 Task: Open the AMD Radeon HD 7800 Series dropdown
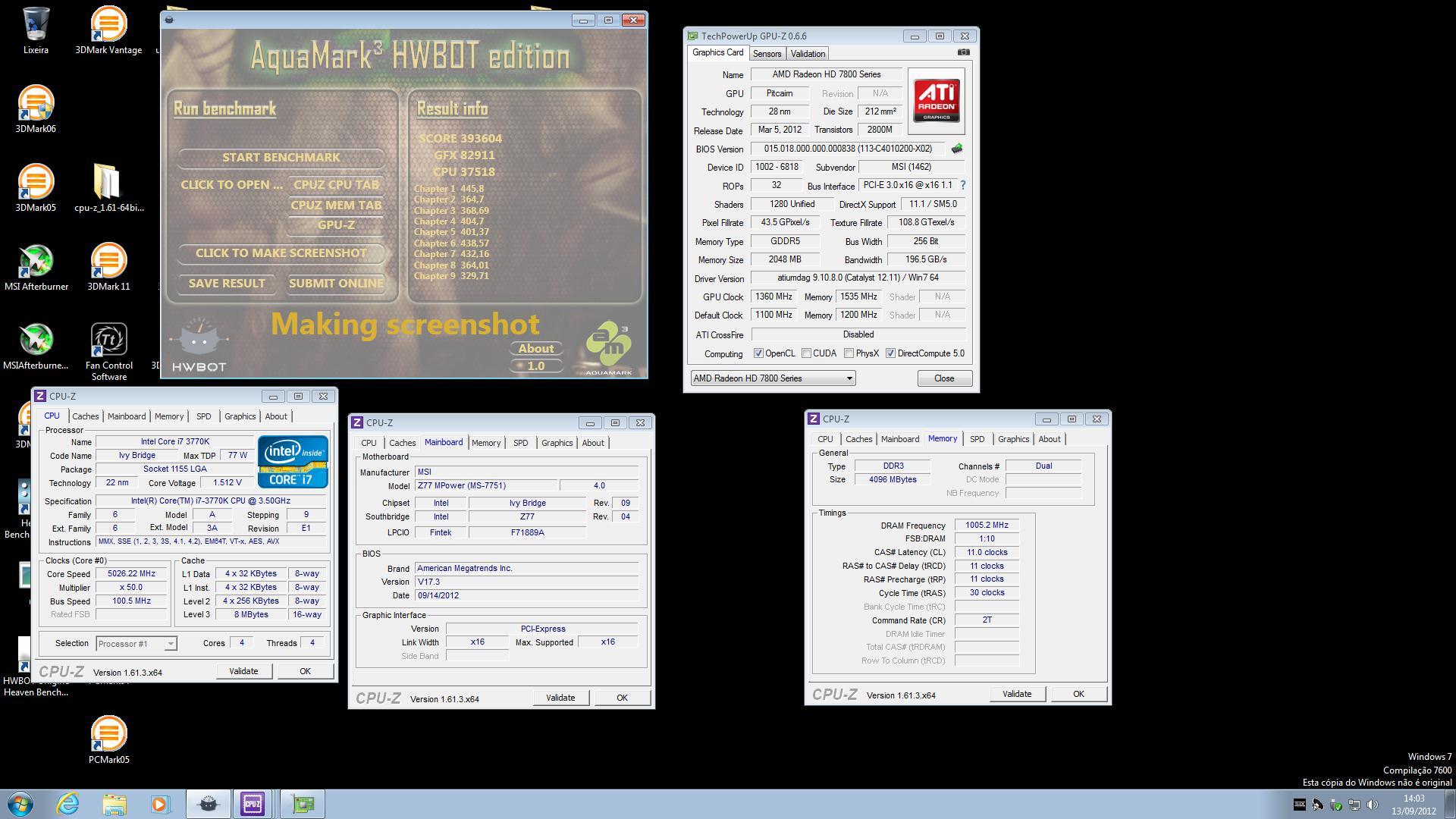[x=773, y=378]
